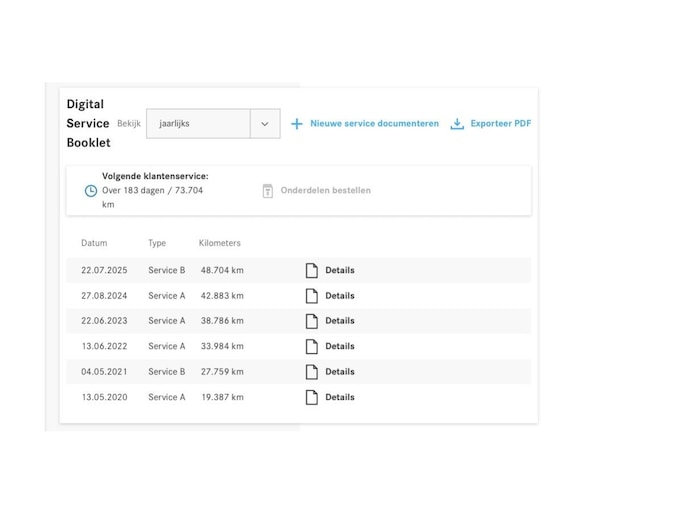Click the clock icon next to Volgende klantenservice
This screenshot has width=685, height=513.
click(91, 190)
